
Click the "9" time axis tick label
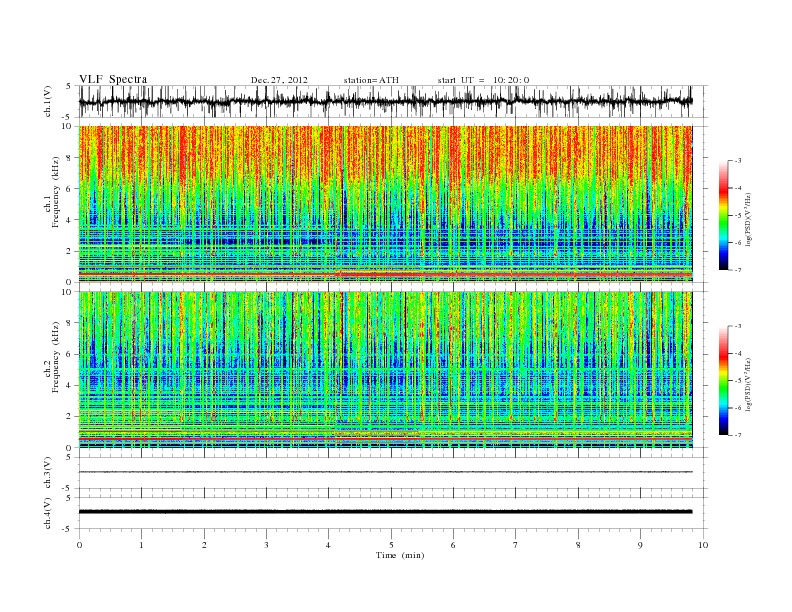tap(640, 545)
